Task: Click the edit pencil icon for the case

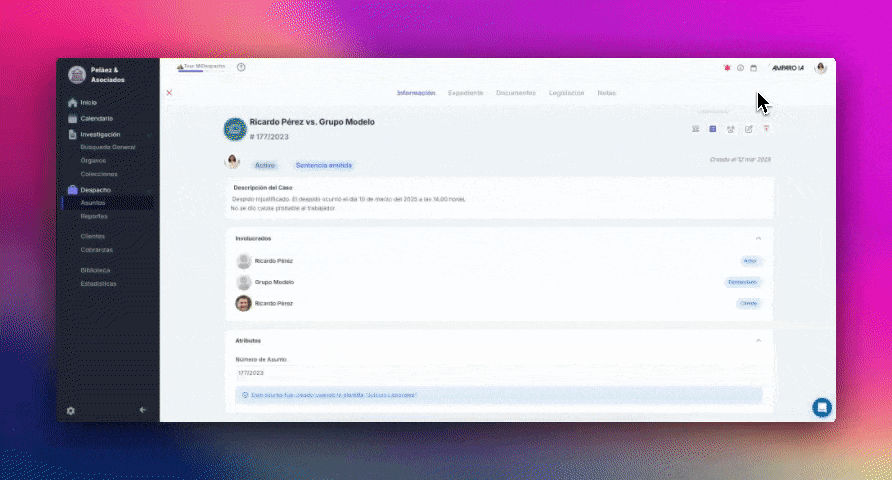Action: [x=749, y=129]
